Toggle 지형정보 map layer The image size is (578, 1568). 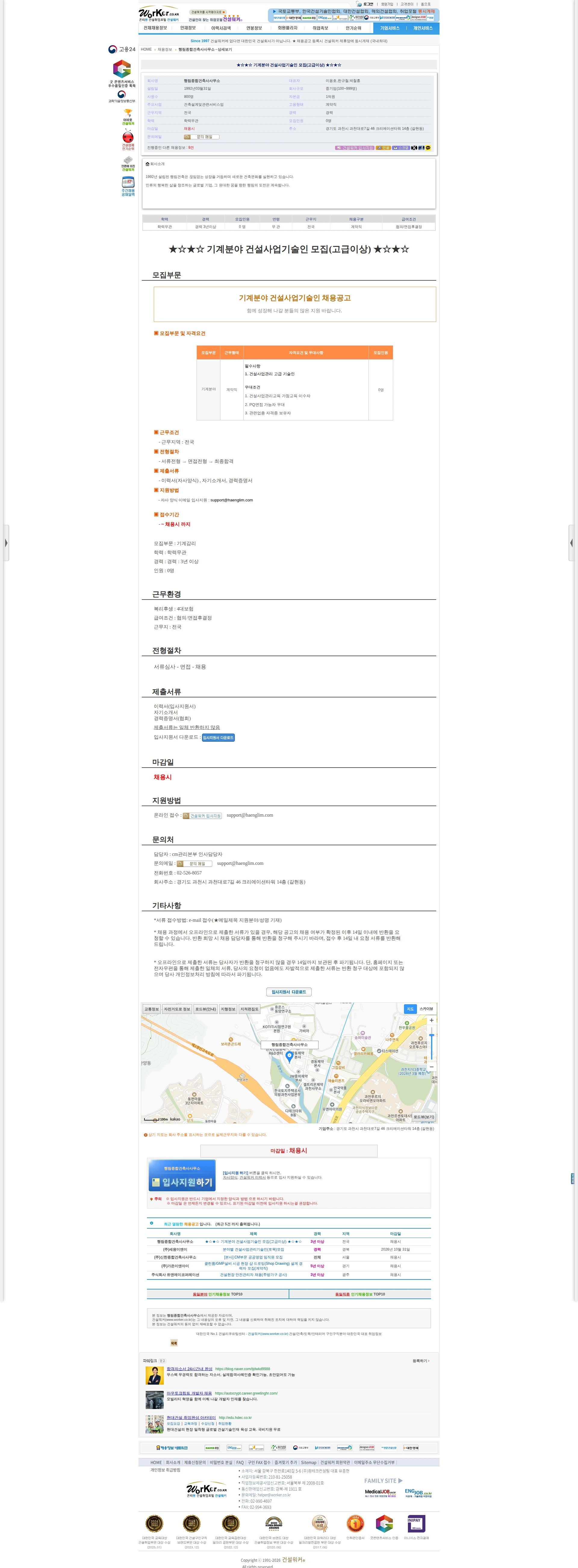point(228,1009)
